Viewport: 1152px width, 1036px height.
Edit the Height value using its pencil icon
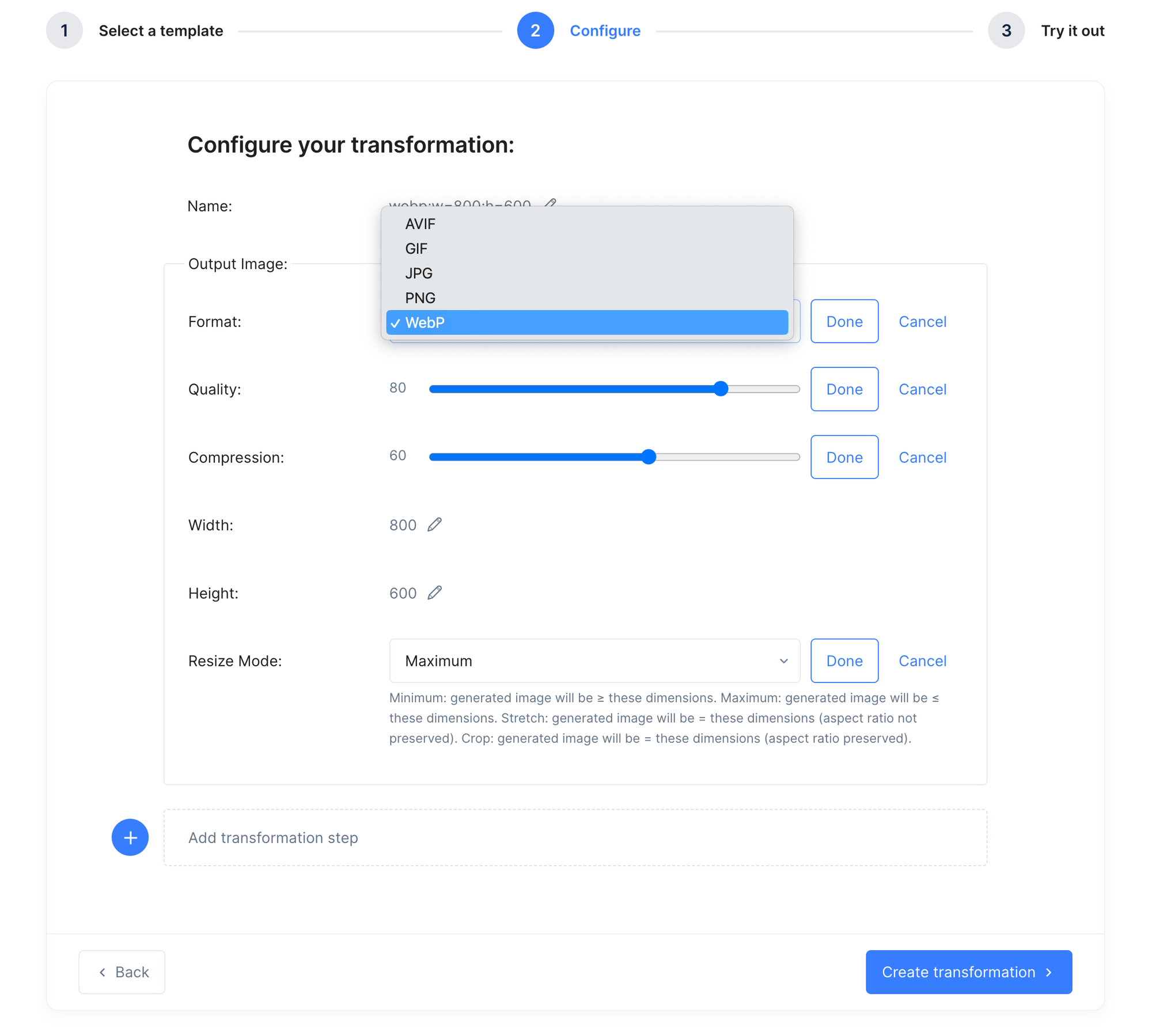[x=435, y=593]
